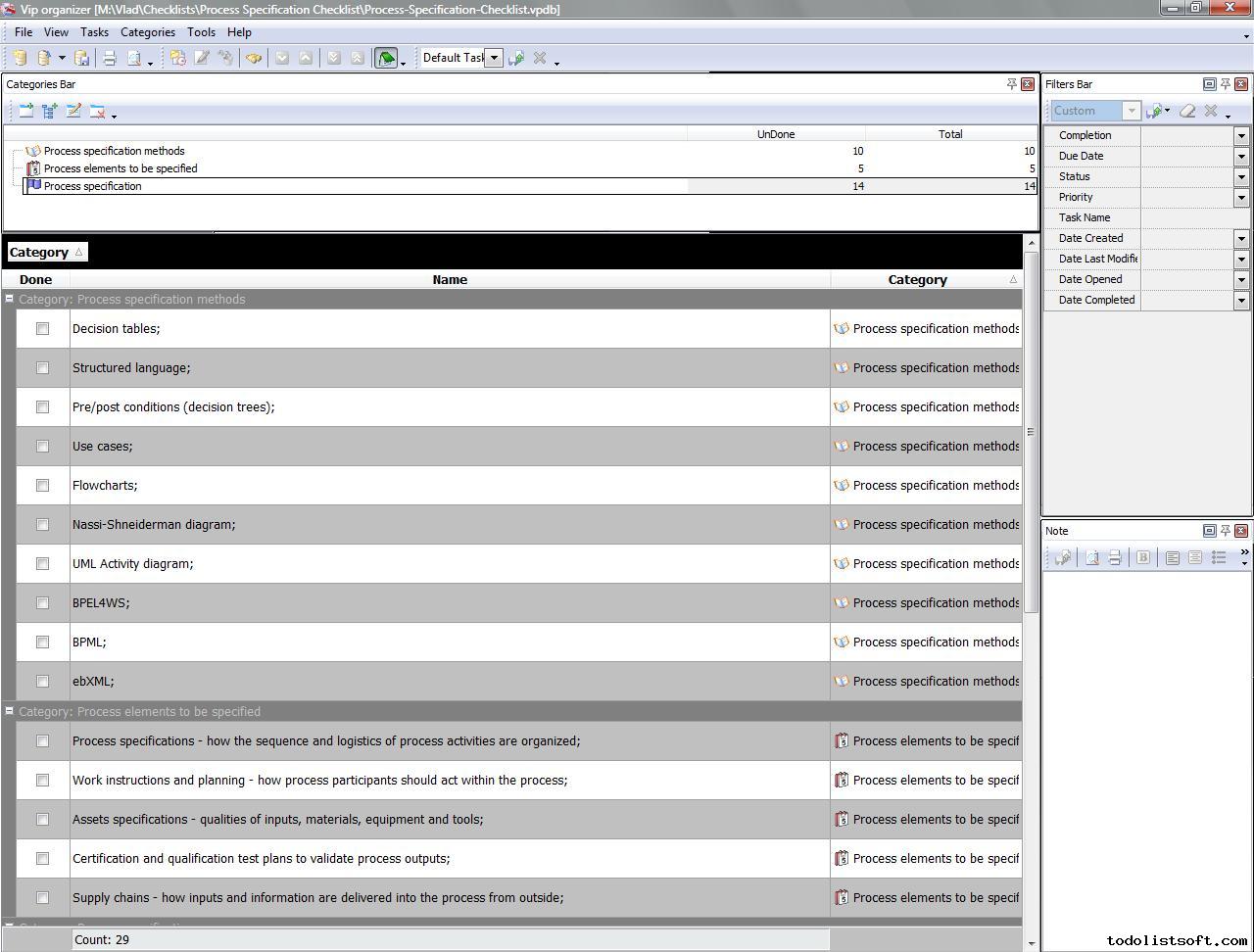Click the eraser Clear Filter icon
The image size is (1254, 952).
click(1187, 112)
